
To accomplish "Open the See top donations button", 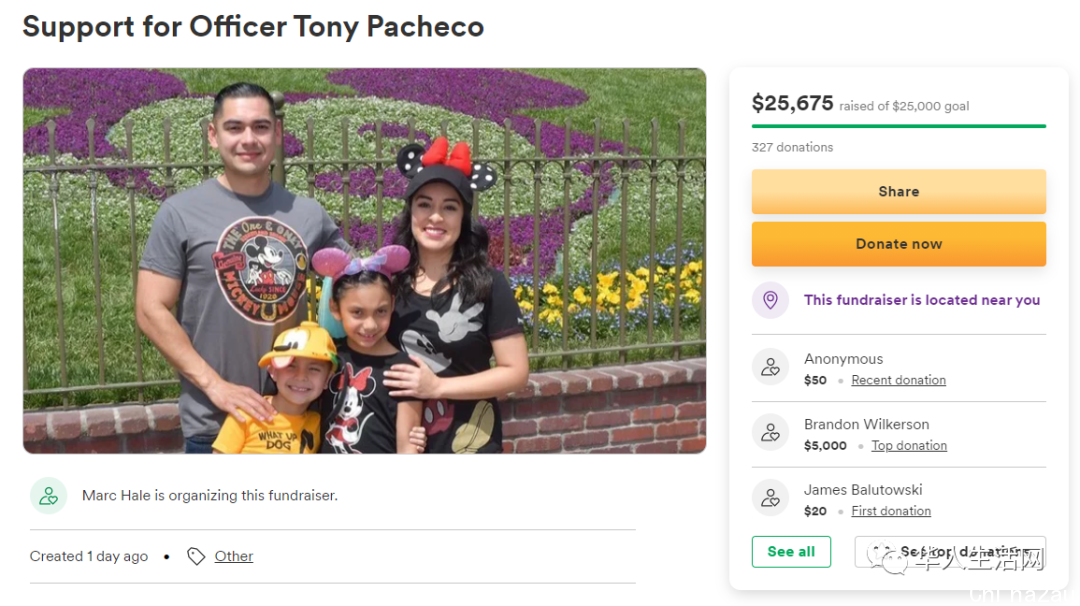I will pyautogui.click(x=950, y=552).
